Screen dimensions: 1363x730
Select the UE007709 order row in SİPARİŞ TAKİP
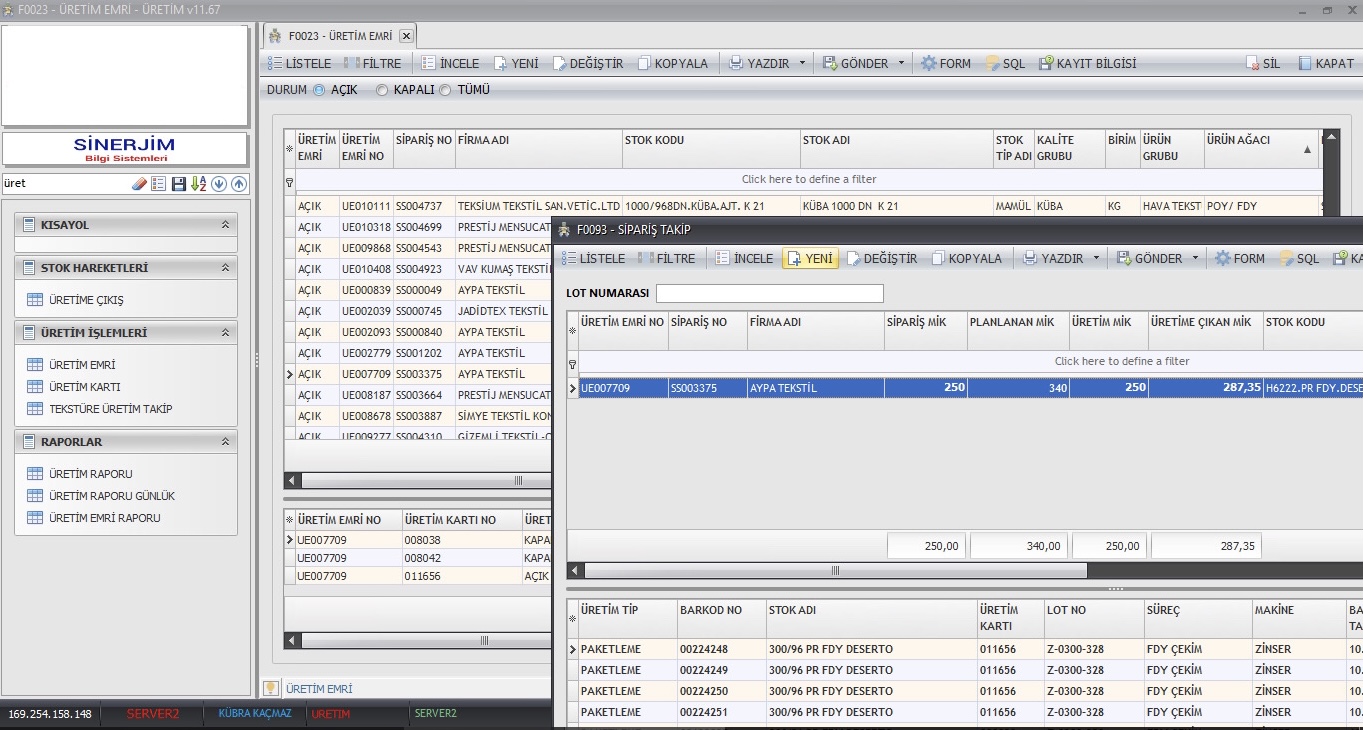point(965,387)
